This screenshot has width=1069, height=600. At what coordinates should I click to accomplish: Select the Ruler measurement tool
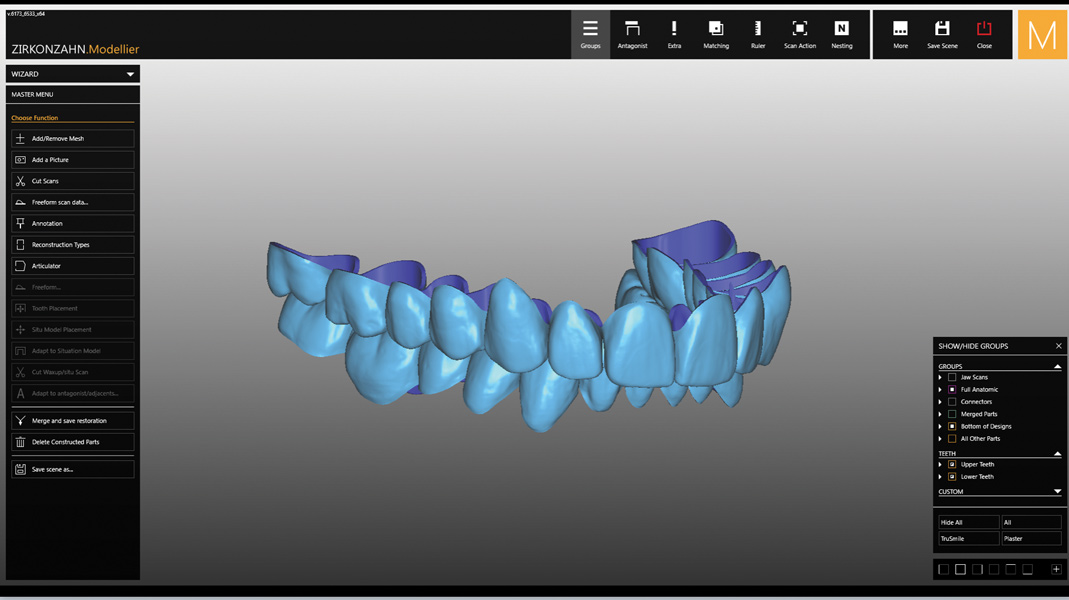click(x=758, y=34)
